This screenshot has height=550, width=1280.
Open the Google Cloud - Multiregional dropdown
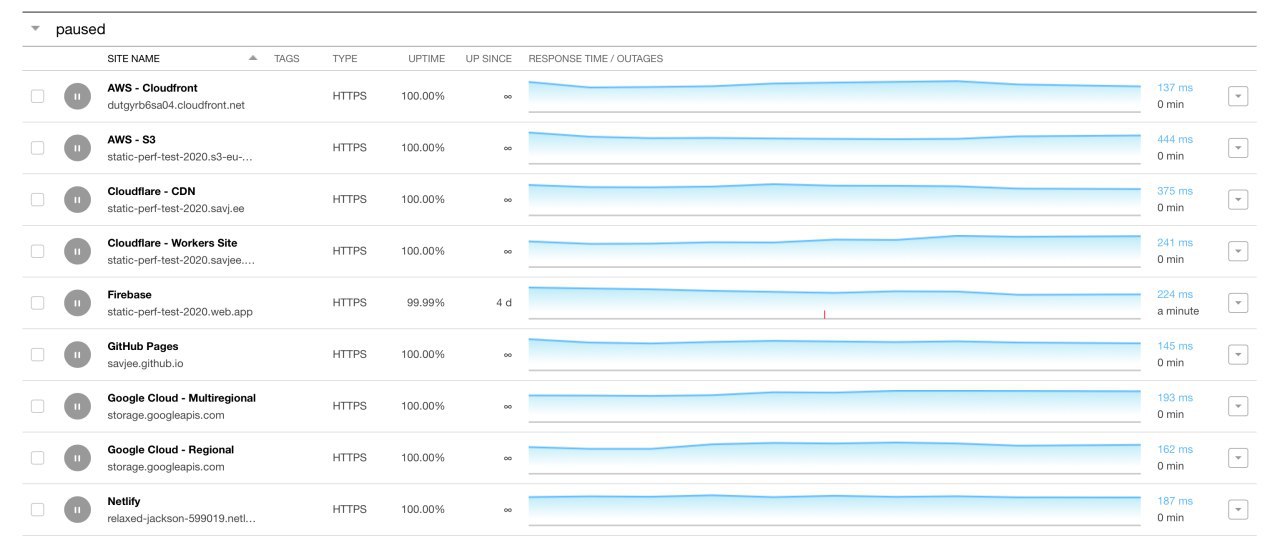click(1237, 406)
